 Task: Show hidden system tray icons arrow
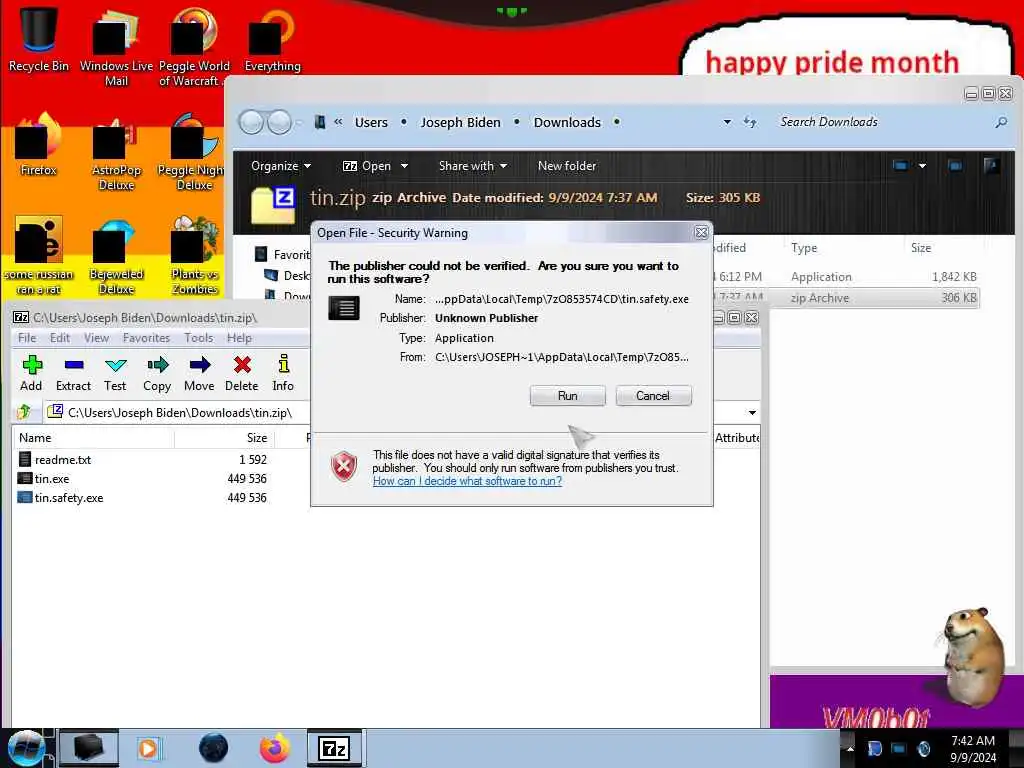point(850,749)
